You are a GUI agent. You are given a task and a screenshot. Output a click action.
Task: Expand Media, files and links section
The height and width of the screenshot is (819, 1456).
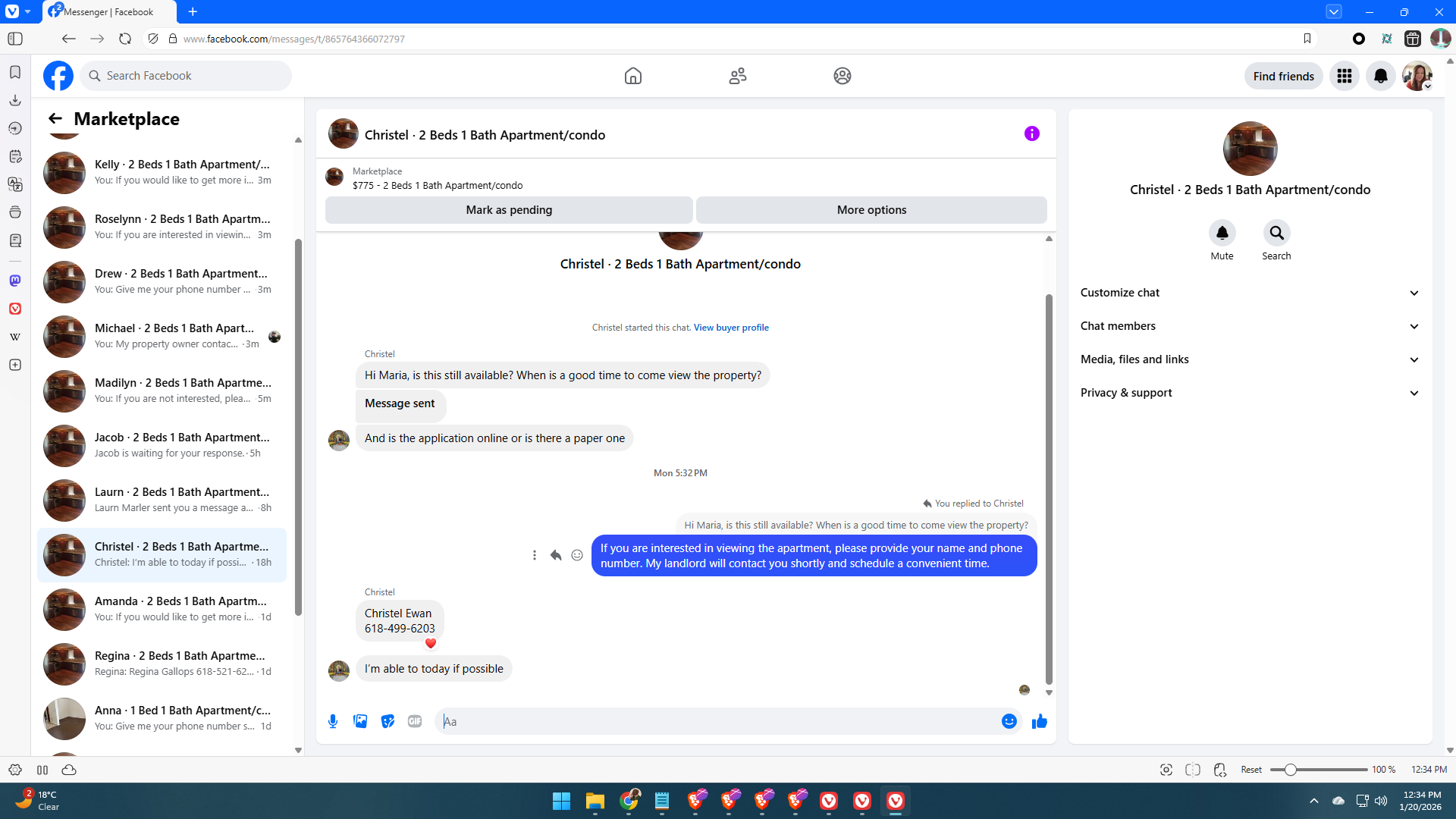pyautogui.click(x=1250, y=359)
